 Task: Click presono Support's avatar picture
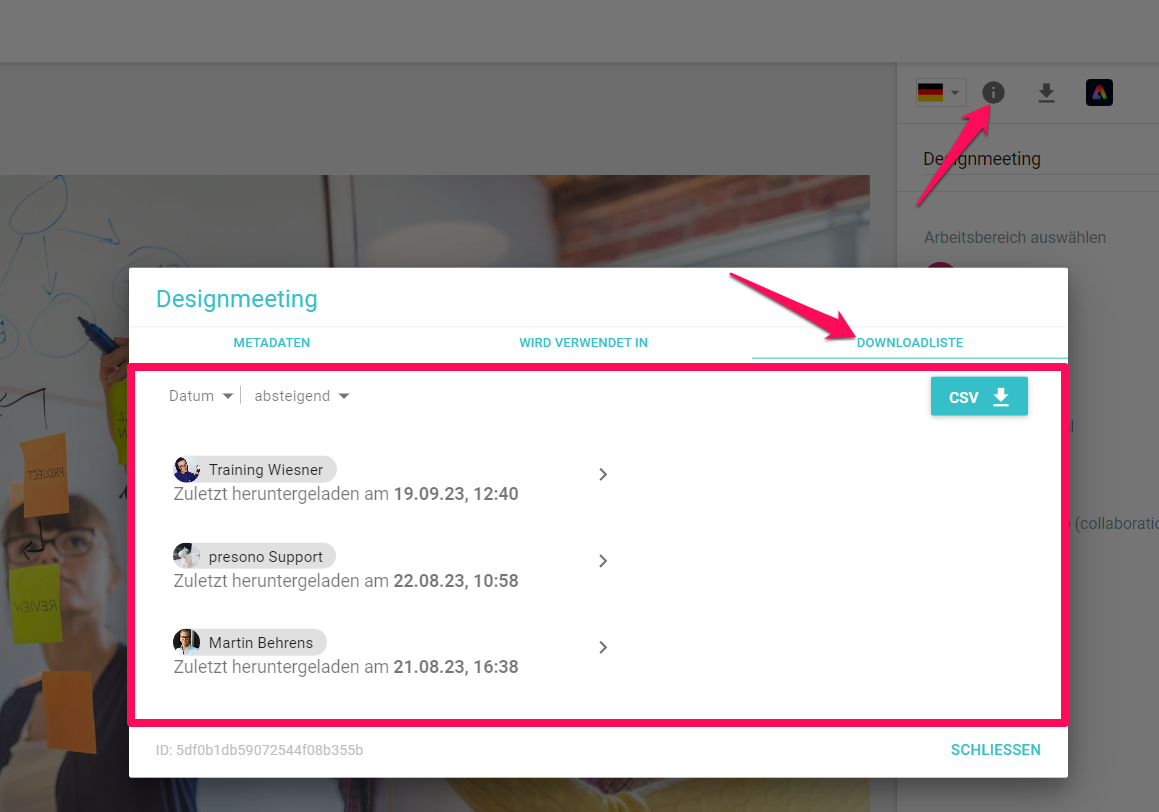point(187,556)
